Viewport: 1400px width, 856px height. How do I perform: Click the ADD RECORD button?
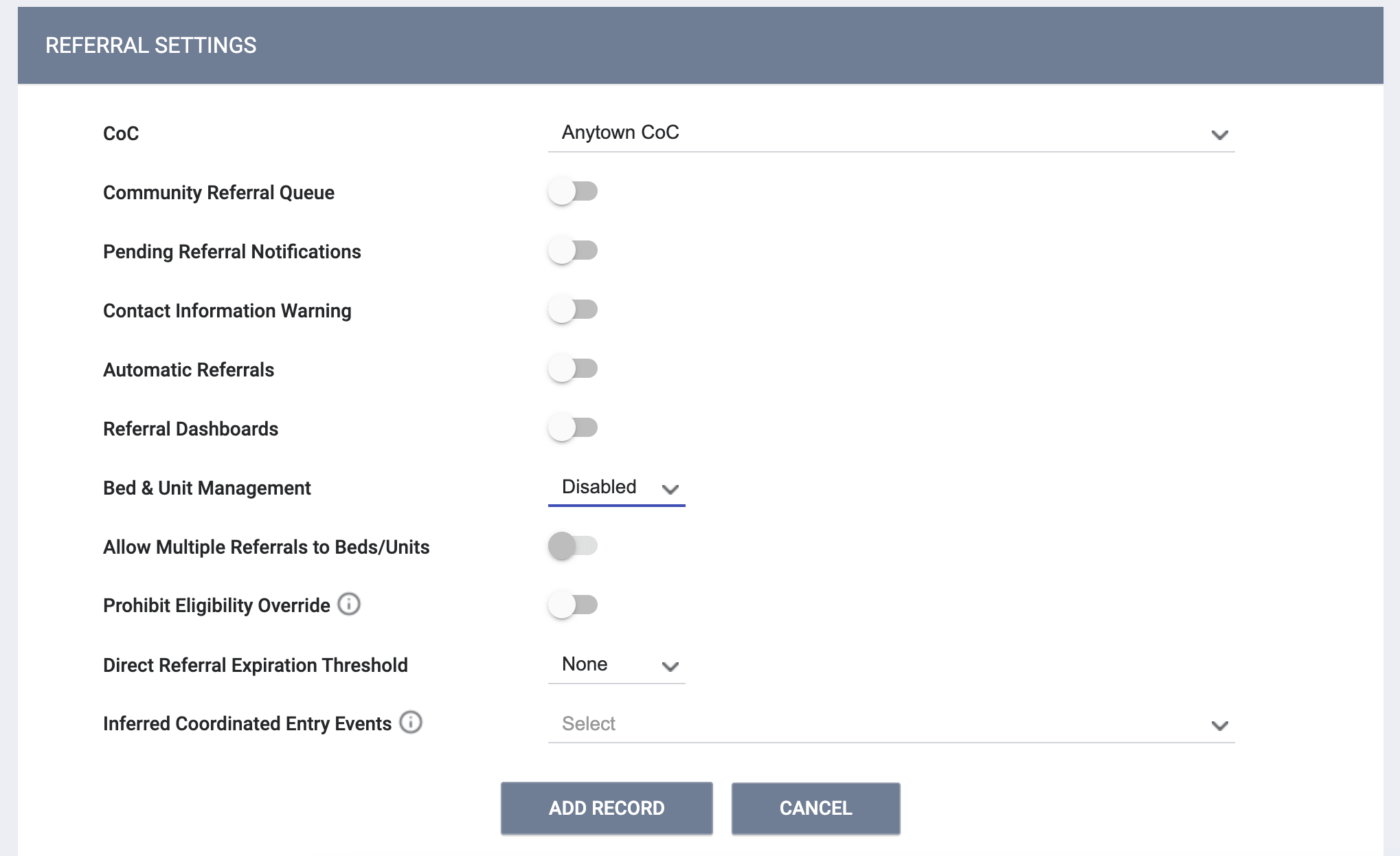click(607, 808)
